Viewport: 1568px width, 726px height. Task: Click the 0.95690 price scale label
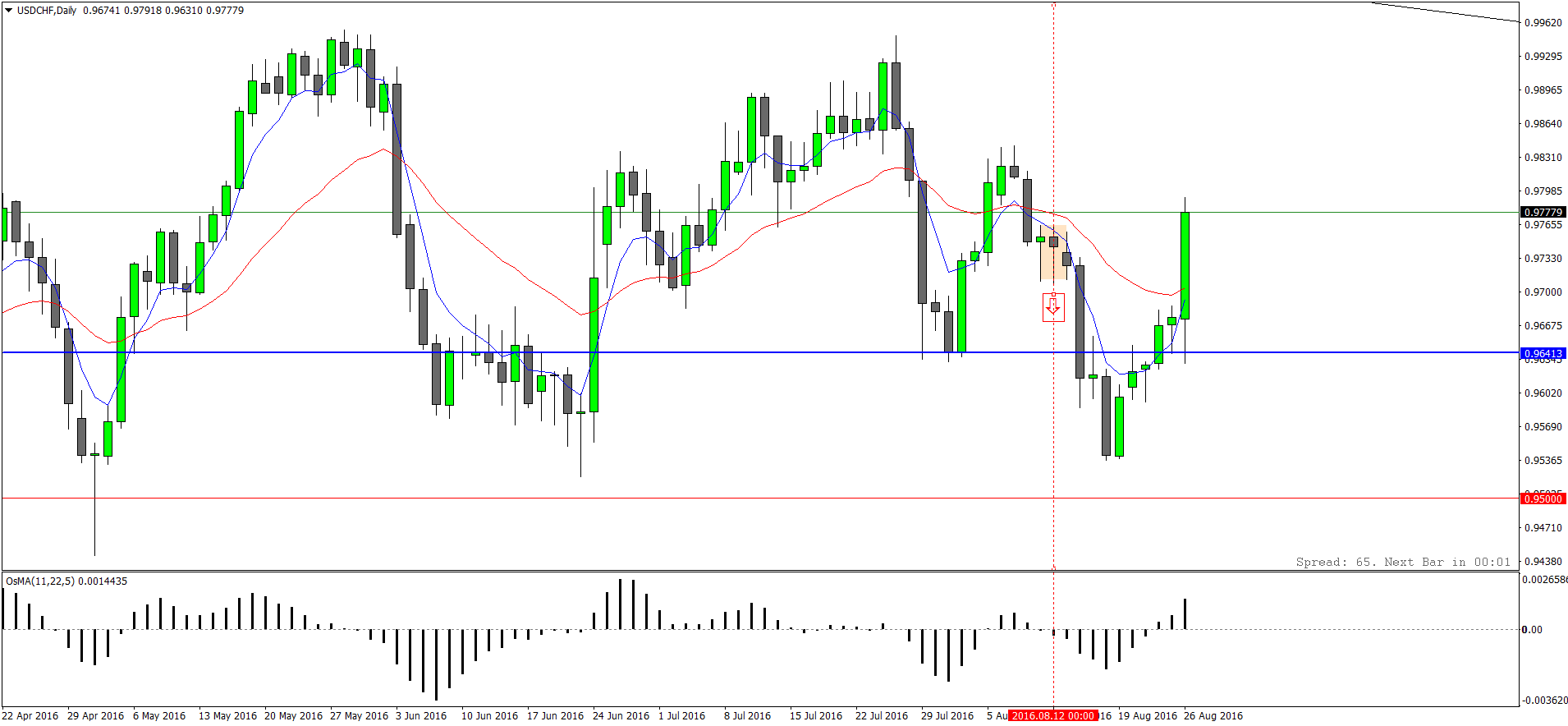pos(1543,426)
